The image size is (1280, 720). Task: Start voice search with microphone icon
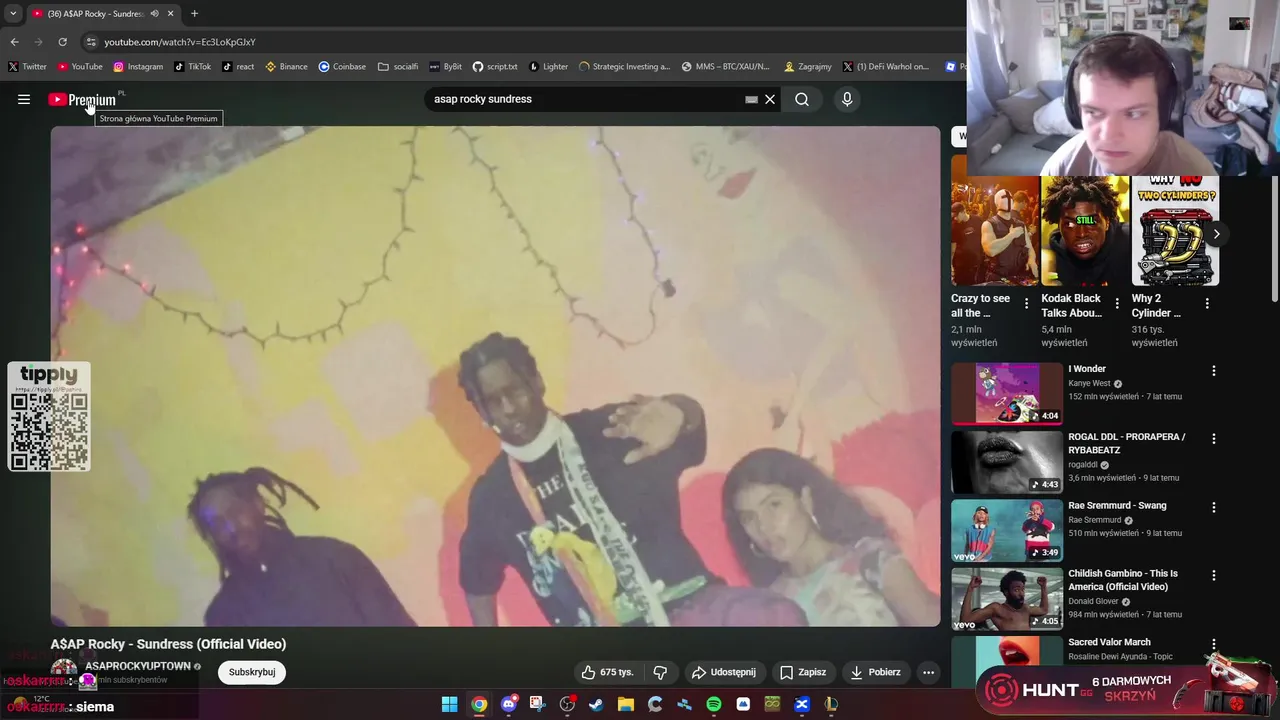coord(847,99)
